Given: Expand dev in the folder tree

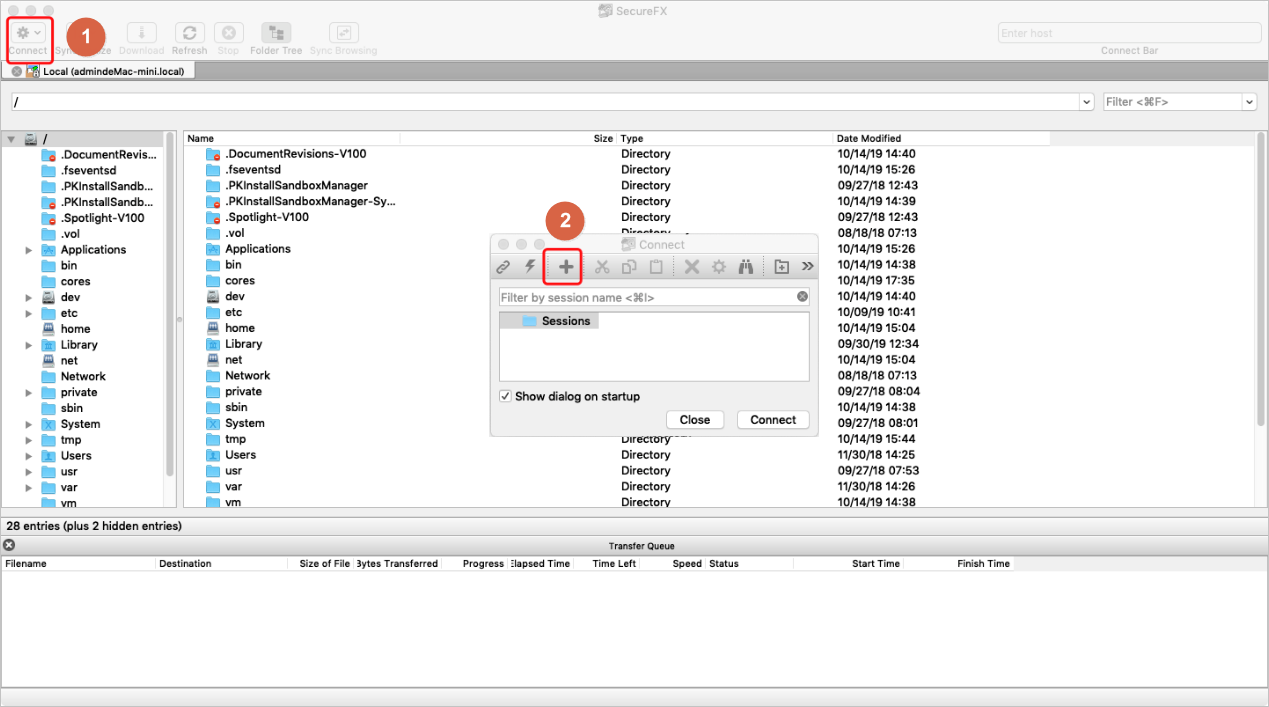Looking at the screenshot, I should 29,297.
